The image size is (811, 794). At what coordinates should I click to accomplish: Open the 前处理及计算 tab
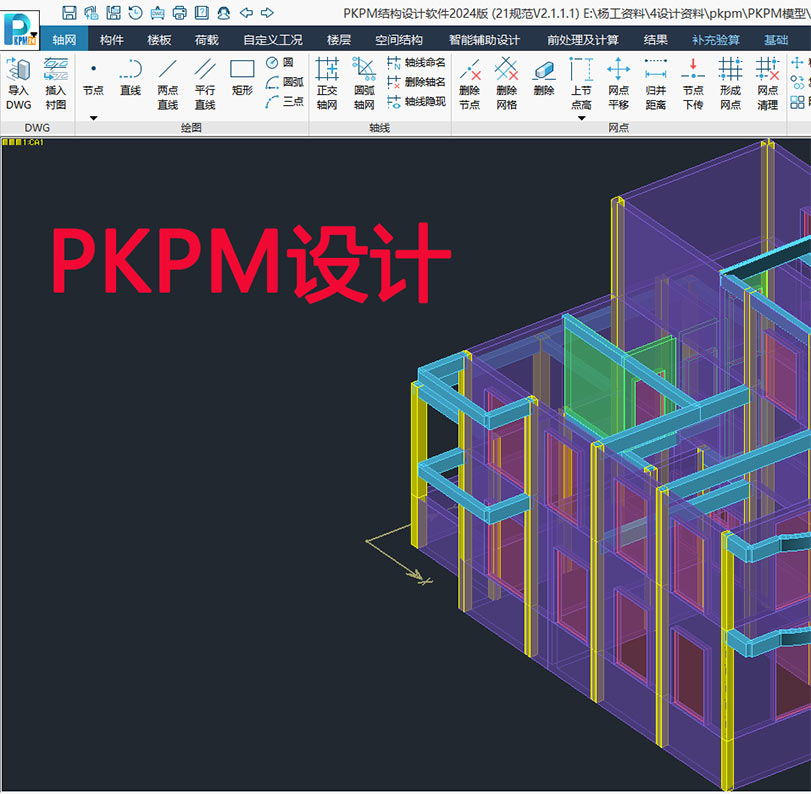coord(583,40)
